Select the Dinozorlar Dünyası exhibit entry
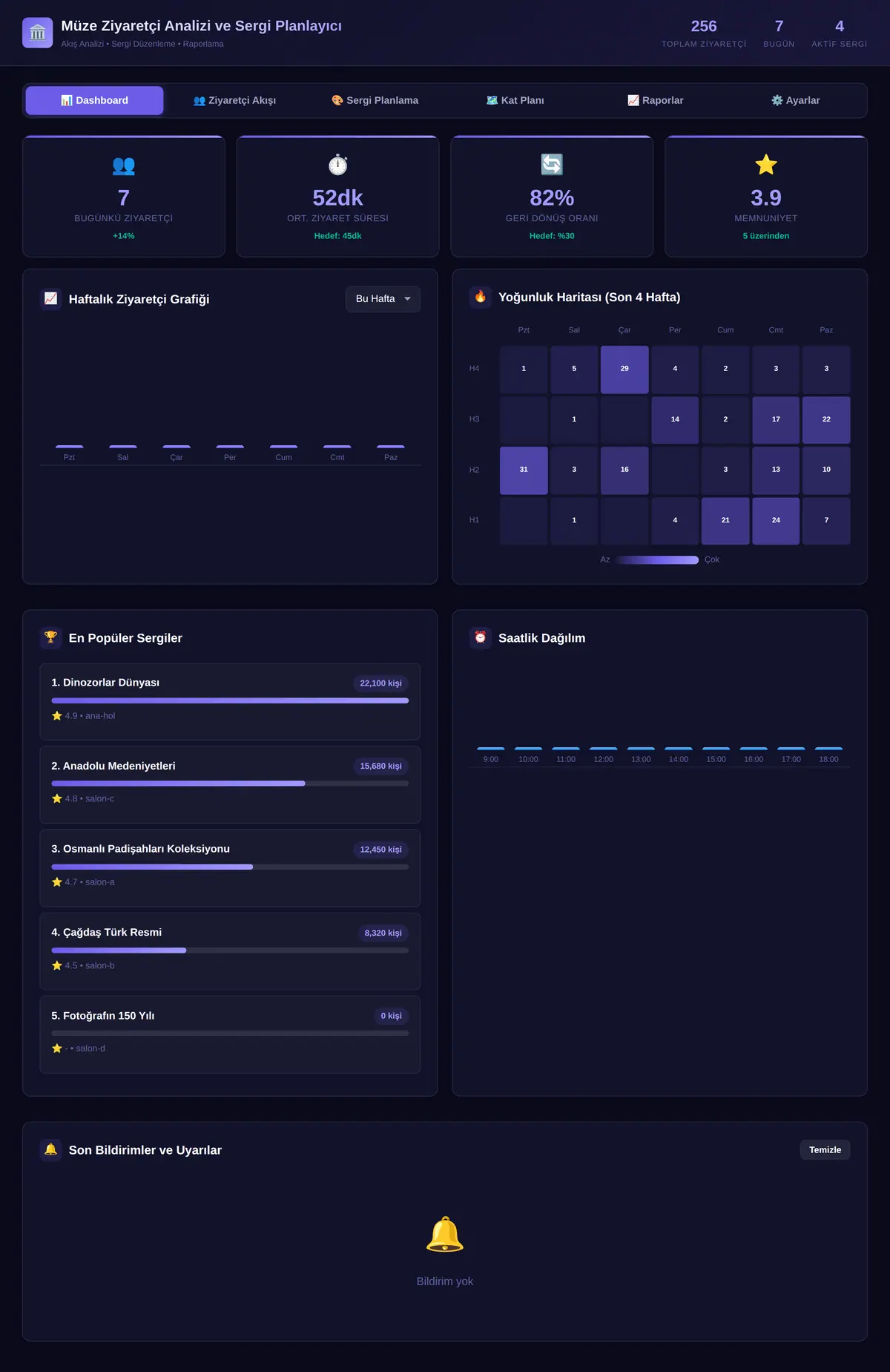Screen dimensions: 890x1372 point(230,701)
